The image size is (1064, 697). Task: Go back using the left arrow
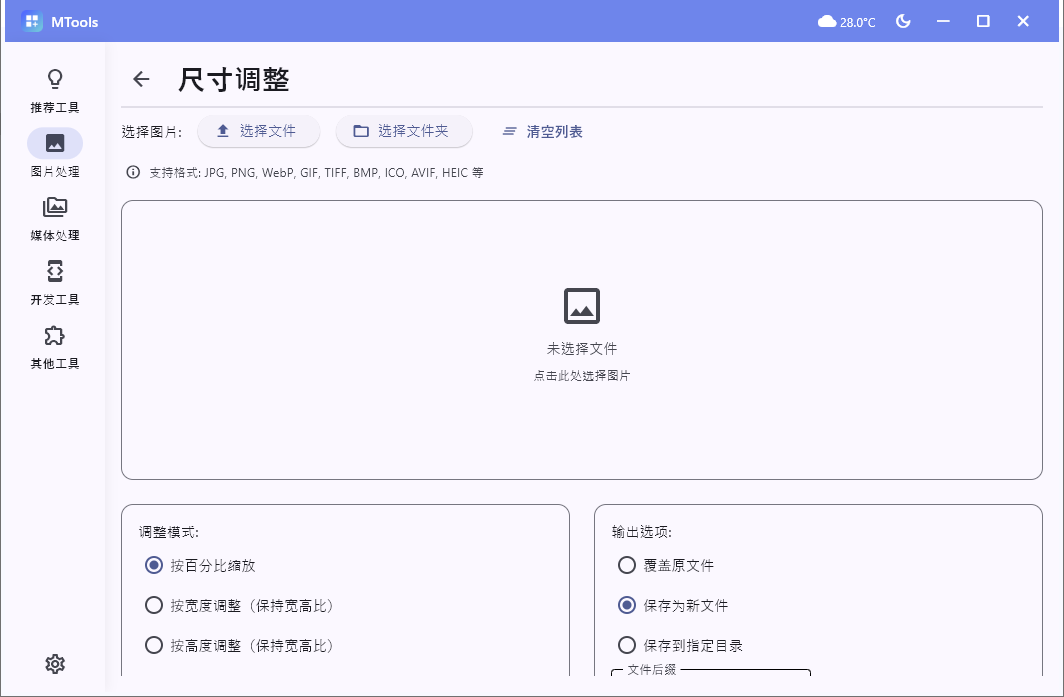click(140, 79)
